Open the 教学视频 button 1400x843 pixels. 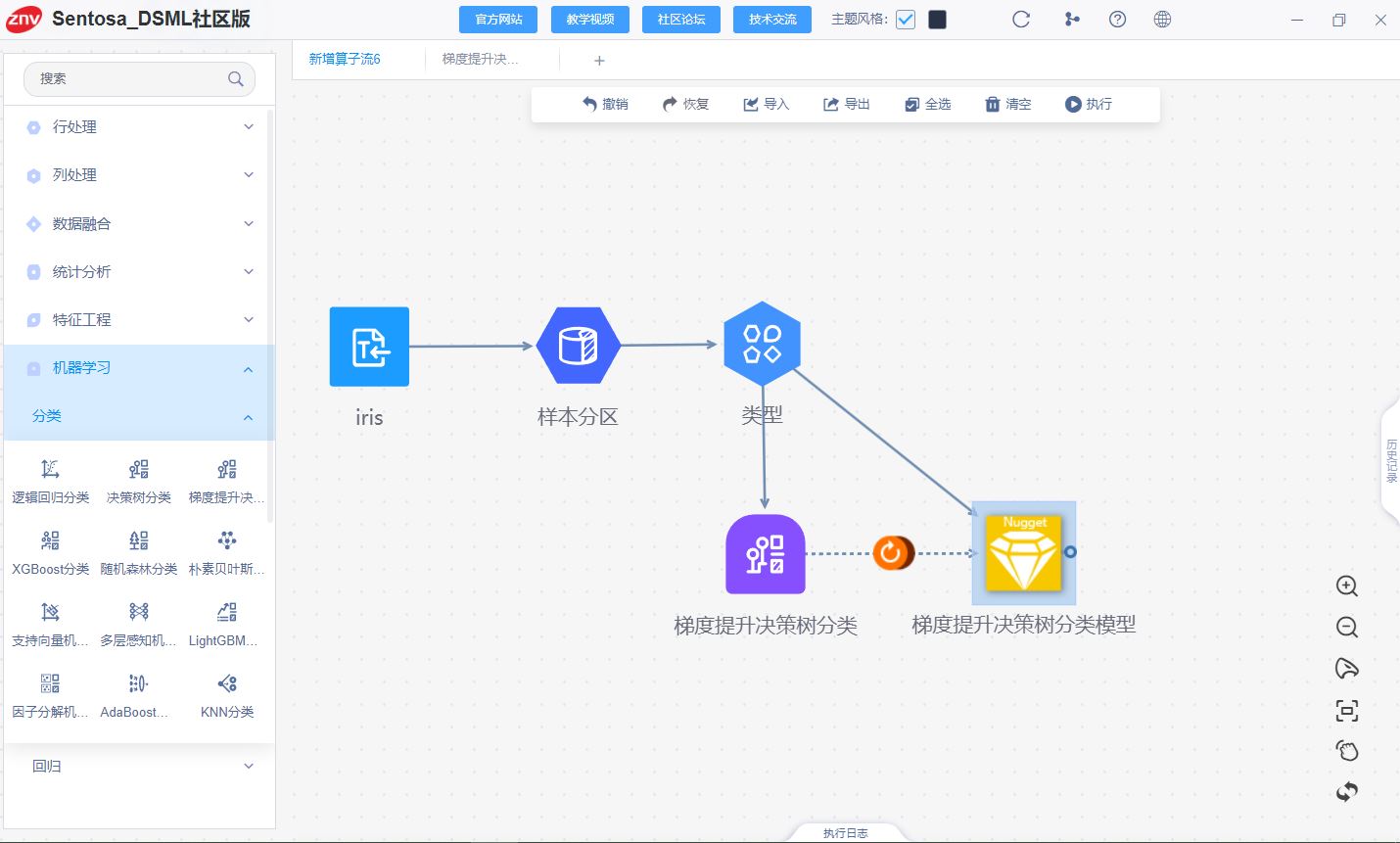pos(590,20)
